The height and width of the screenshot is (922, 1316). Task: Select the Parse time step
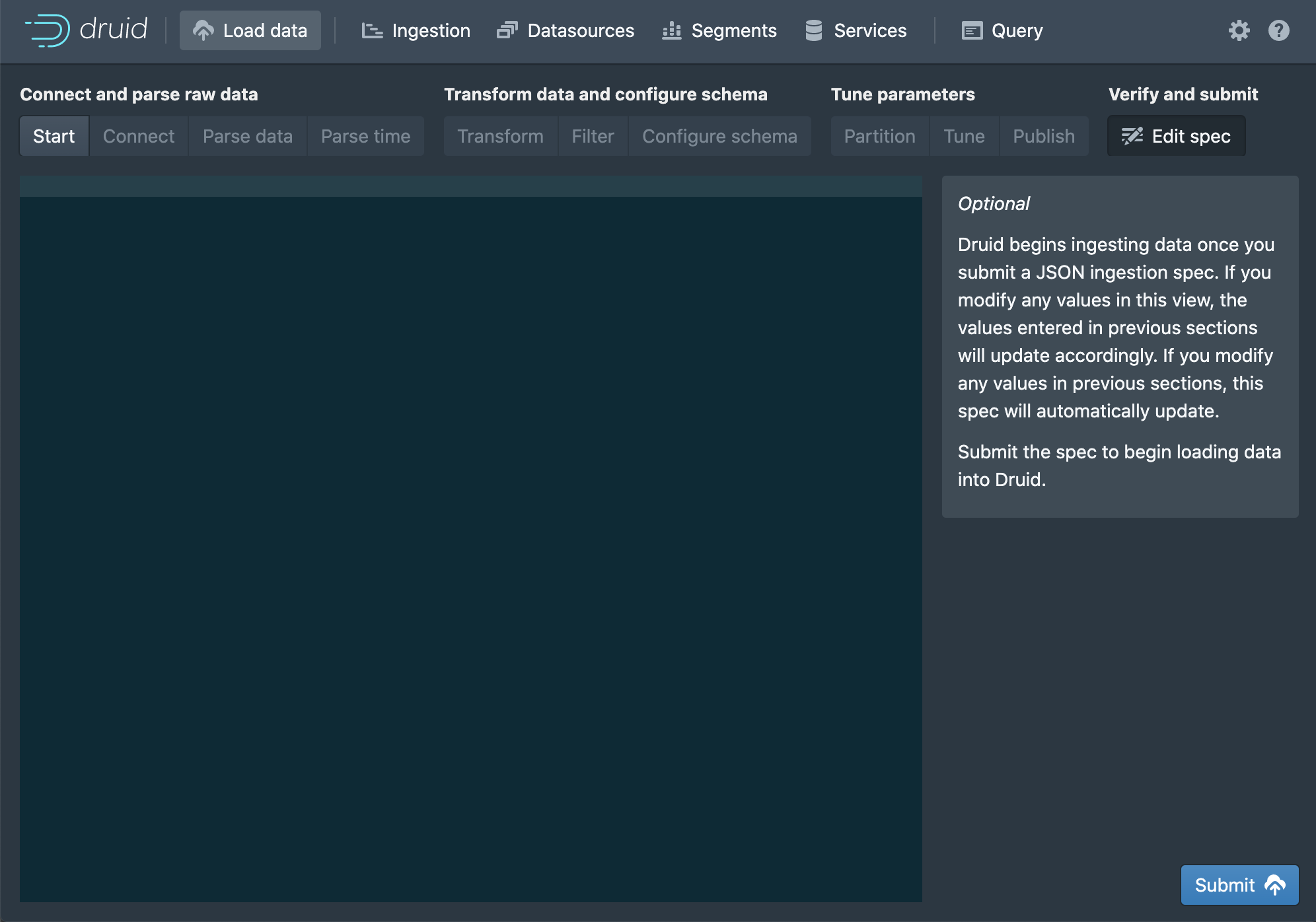365,136
